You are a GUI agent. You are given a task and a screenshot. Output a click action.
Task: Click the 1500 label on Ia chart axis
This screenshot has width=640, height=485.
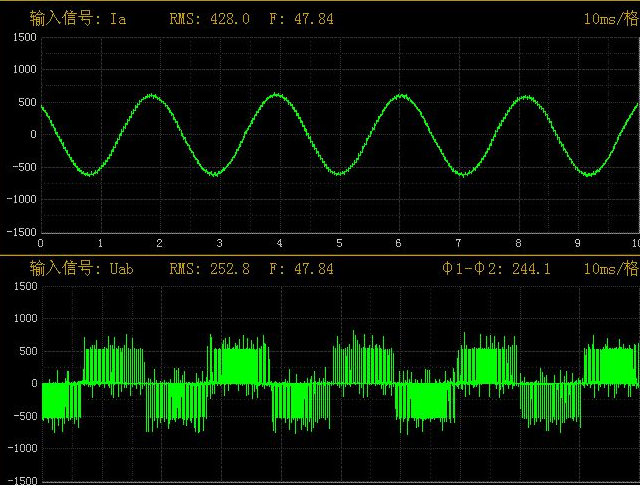pyautogui.click(x=23, y=37)
